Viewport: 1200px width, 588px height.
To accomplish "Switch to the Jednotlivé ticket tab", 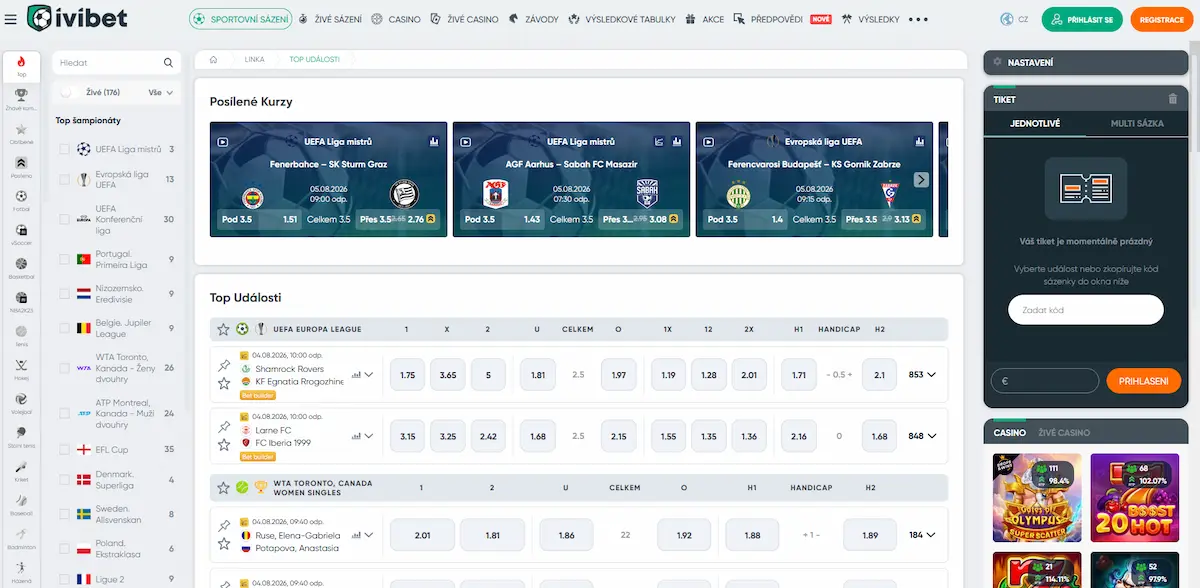I will (1035, 124).
